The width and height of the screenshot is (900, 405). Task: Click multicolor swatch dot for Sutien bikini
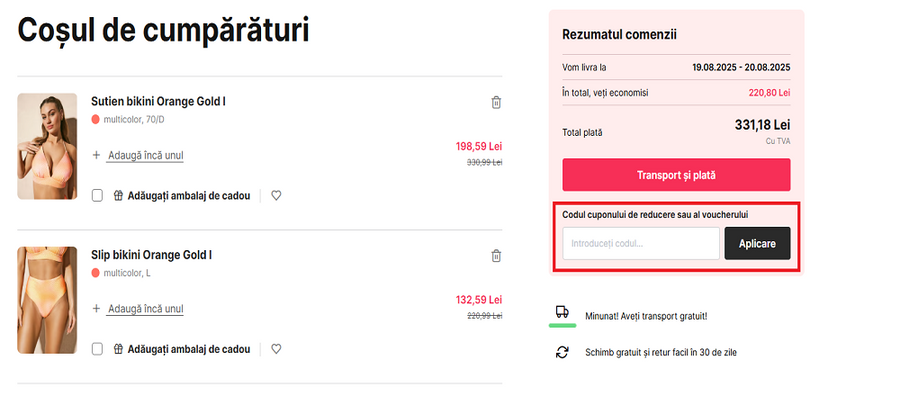click(x=96, y=119)
